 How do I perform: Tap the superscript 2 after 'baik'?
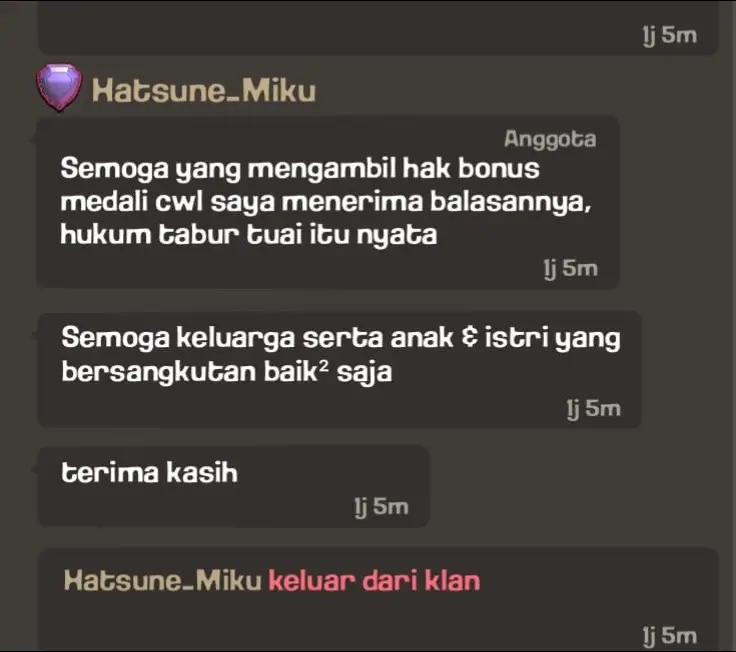(x=324, y=364)
